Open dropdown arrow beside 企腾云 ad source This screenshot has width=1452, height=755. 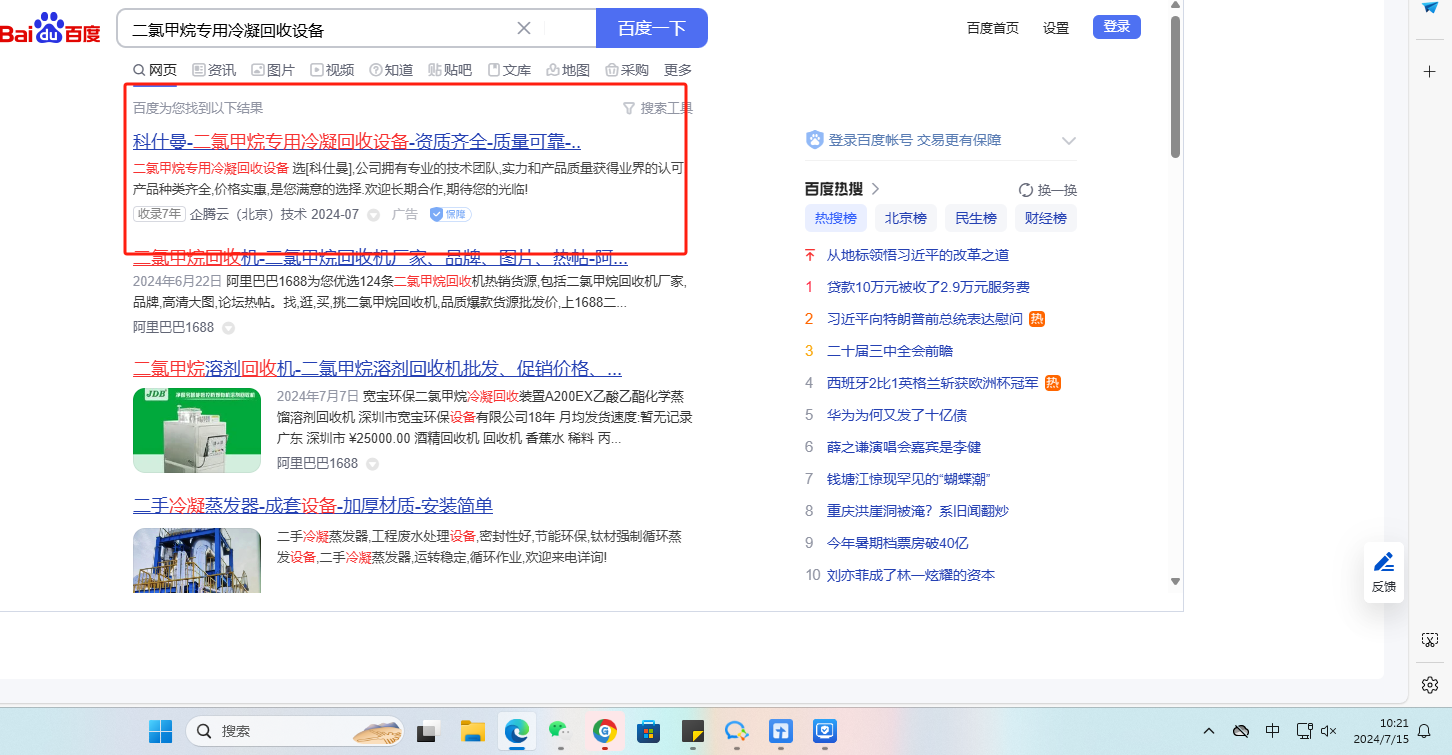(373, 215)
